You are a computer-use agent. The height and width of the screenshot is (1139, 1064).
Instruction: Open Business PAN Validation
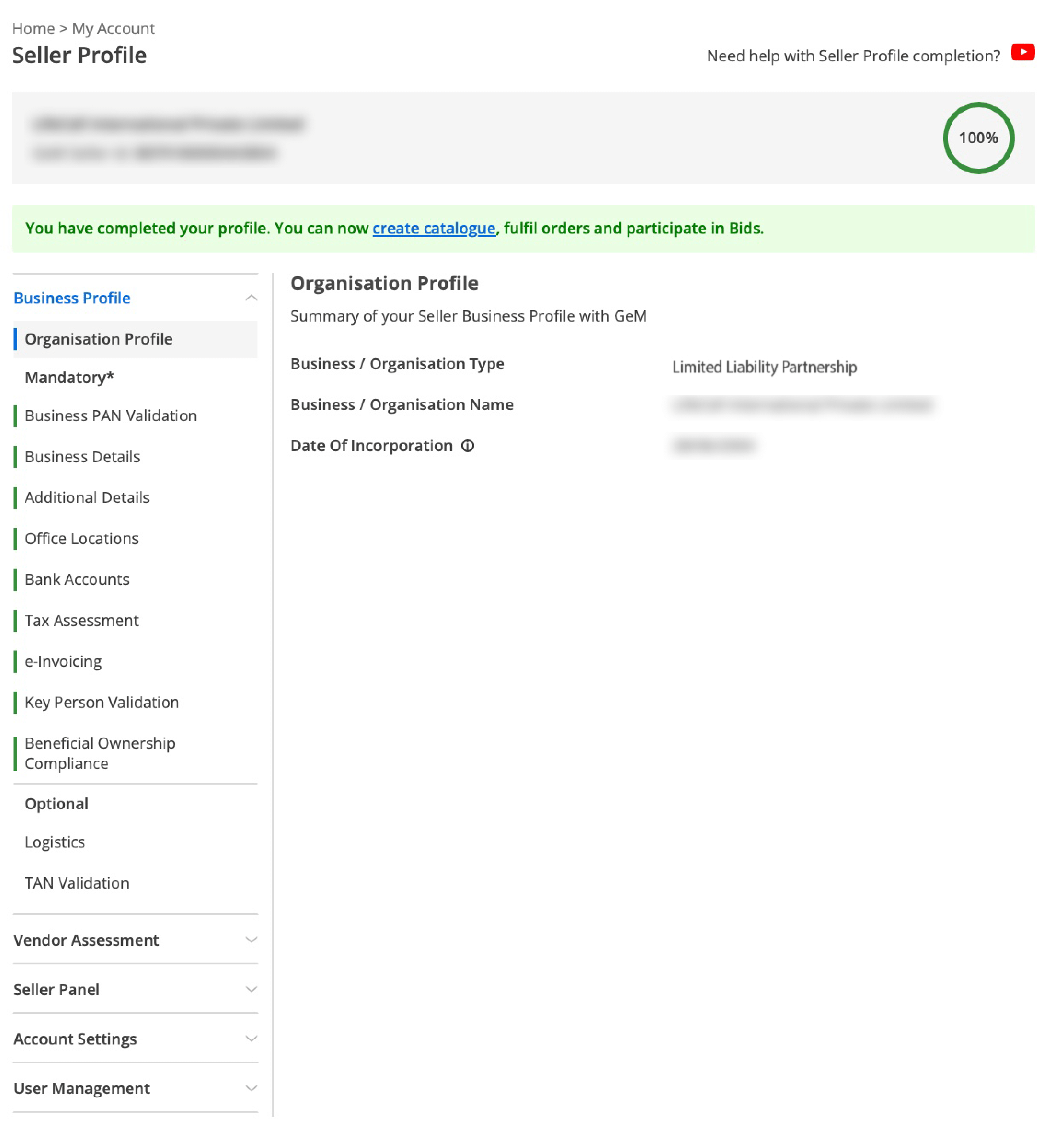110,416
